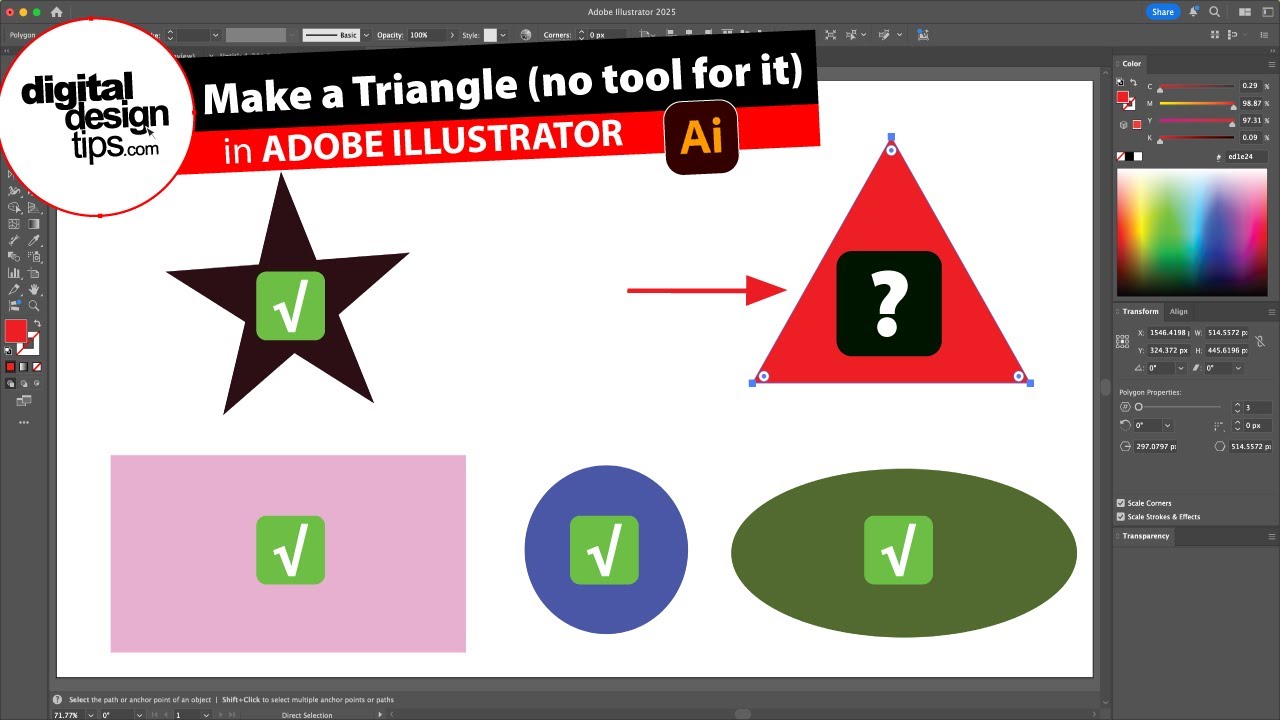Click the Home icon in the title bar
The image size is (1280, 720).
pos(56,12)
